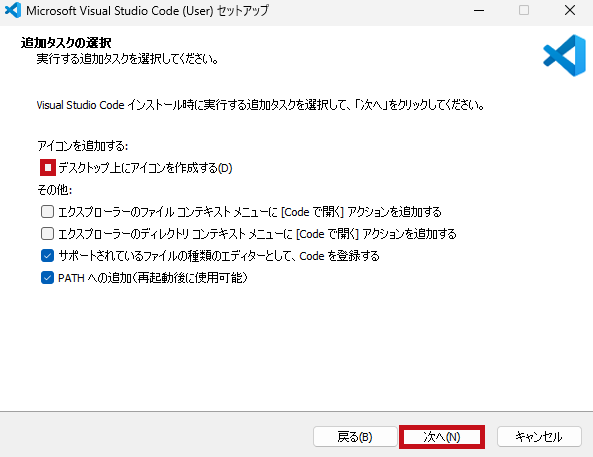Screen dimensions: 593x457
Task: Click the 追加タスクの選択 heading
Action: pyautogui.click(x=66, y=43)
